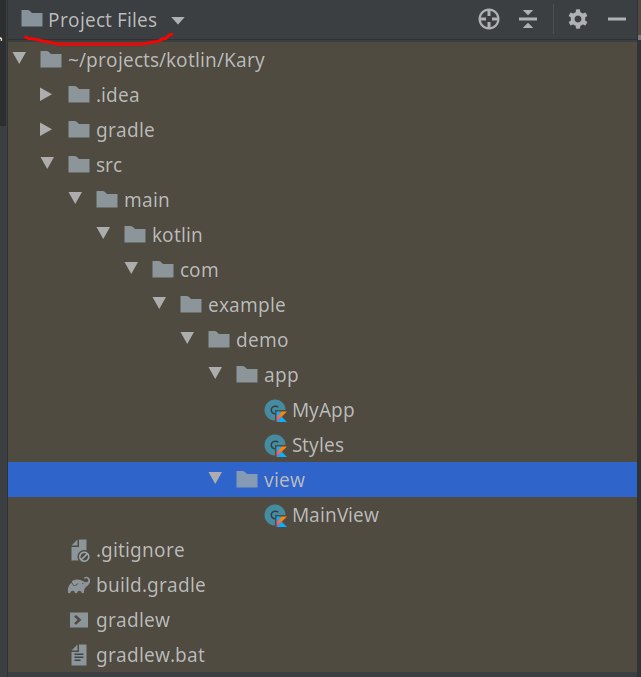Open the Project Files view dropdown
Viewport: 641px width, 677px height.
point(178,20)
